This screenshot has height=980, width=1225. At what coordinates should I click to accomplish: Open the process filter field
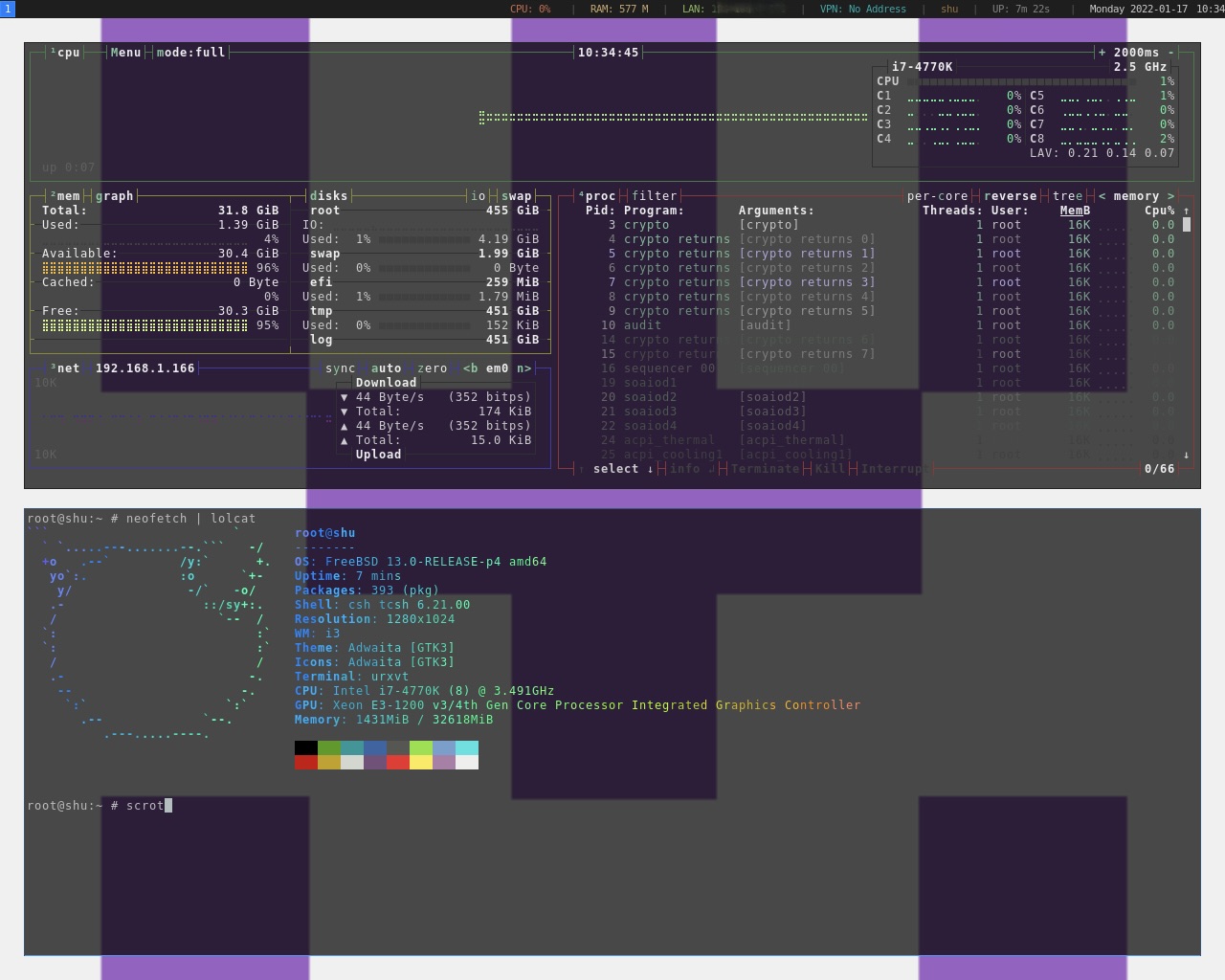(x=654, y=196)
